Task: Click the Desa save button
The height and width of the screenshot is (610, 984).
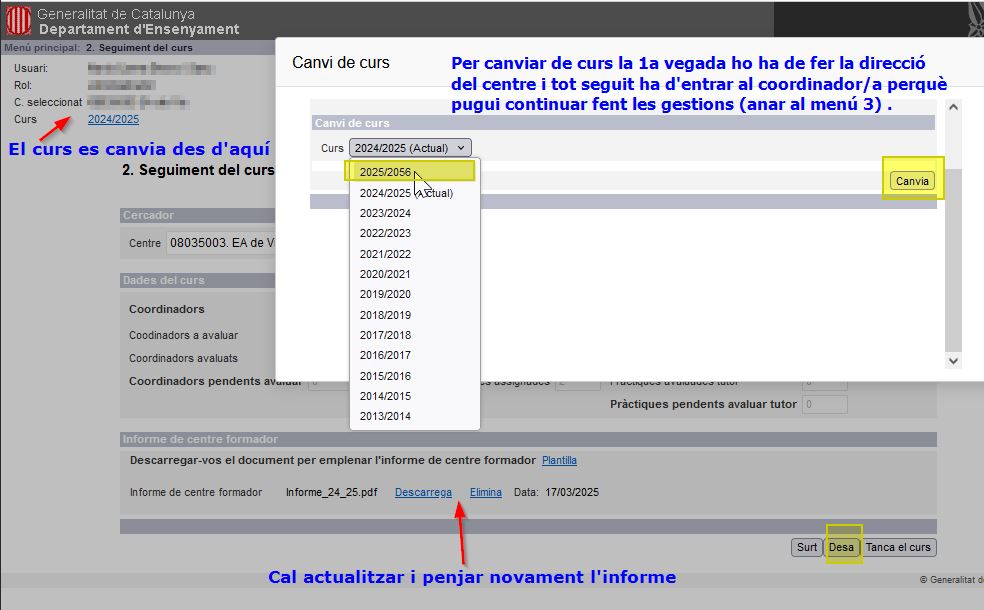Action: pyautogui.click(x=841, y=547)
